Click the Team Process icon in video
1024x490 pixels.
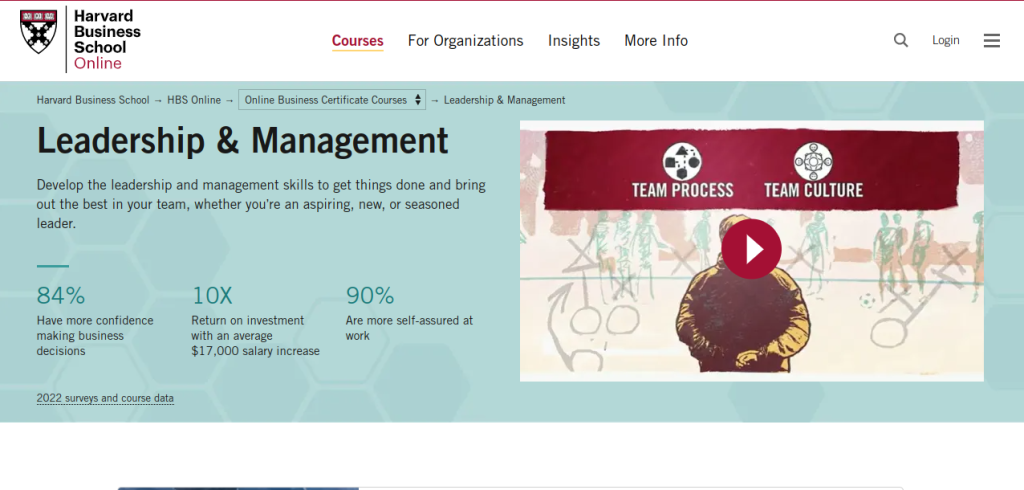click(682, 160)
